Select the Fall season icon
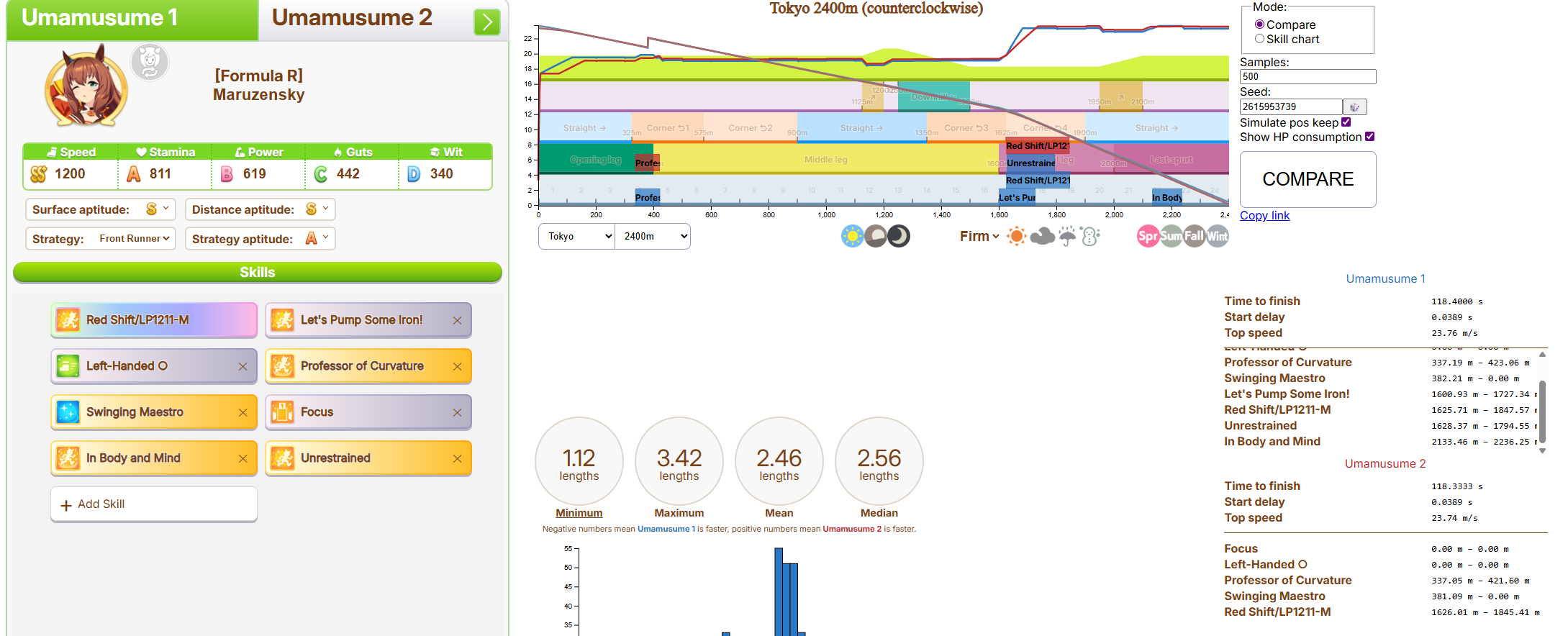The image size is (1568, 636). point(1195,236)
